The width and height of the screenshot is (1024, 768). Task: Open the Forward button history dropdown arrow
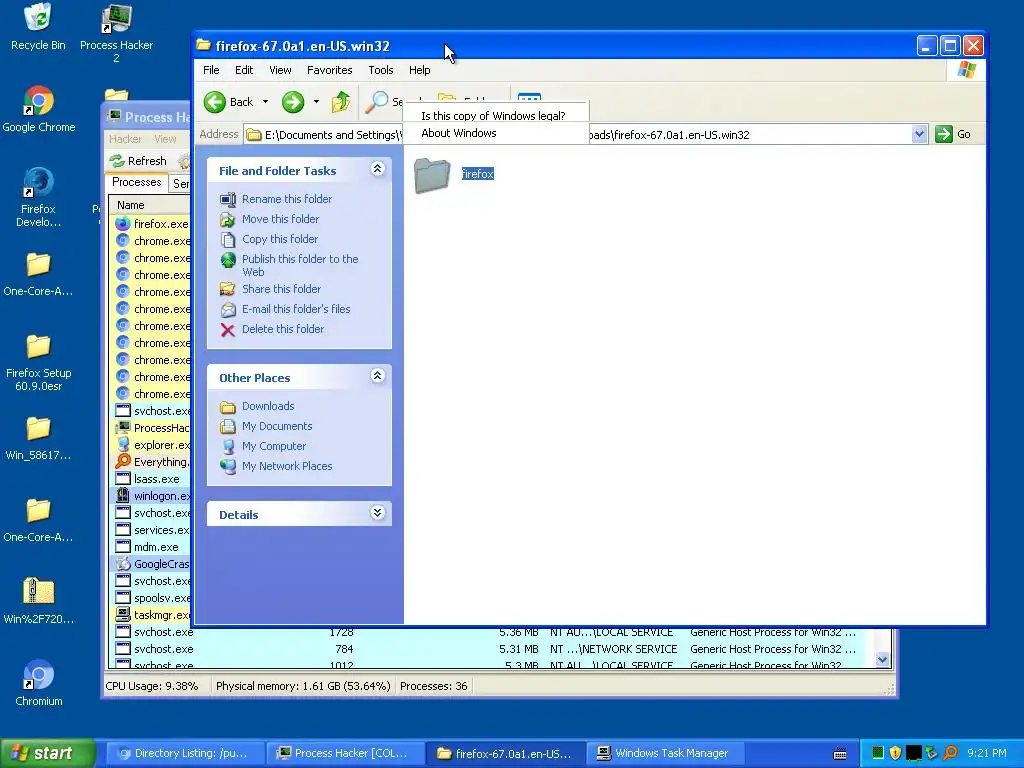tap(316, 102)
